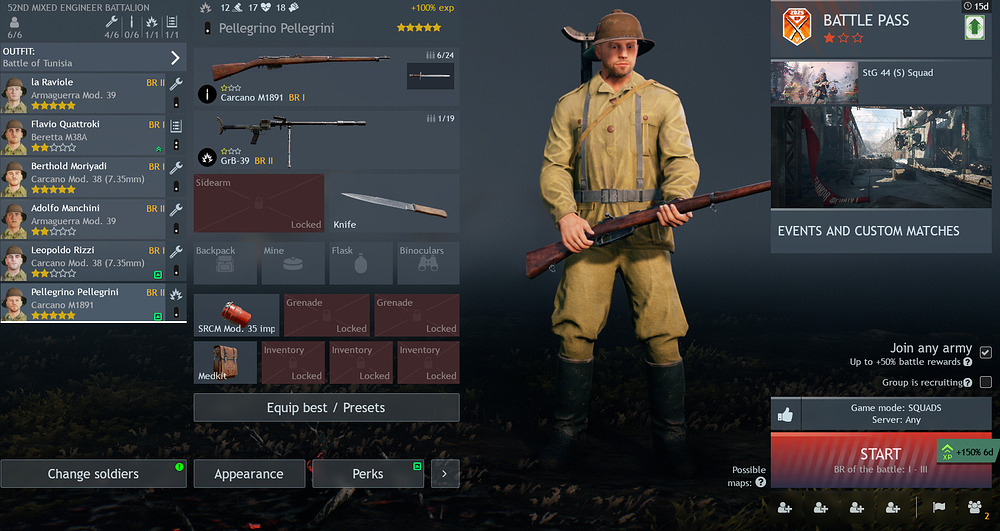Select soldier Flavio Quattroki in squad list
Viewport: 1000px width, 531px height.
tap(84, 136)
